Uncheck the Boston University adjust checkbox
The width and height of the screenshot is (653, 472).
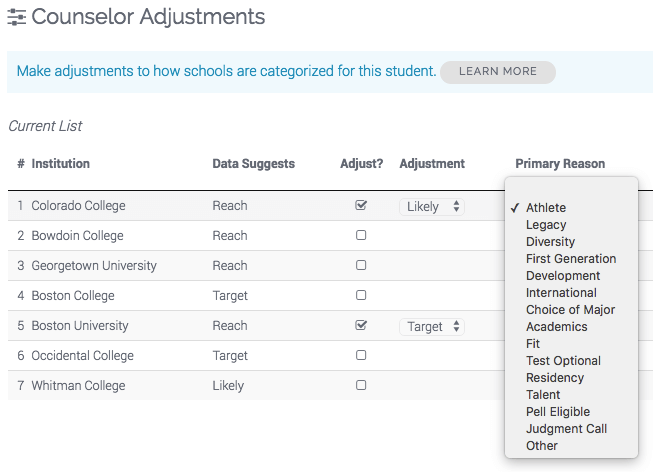point(361,325)
